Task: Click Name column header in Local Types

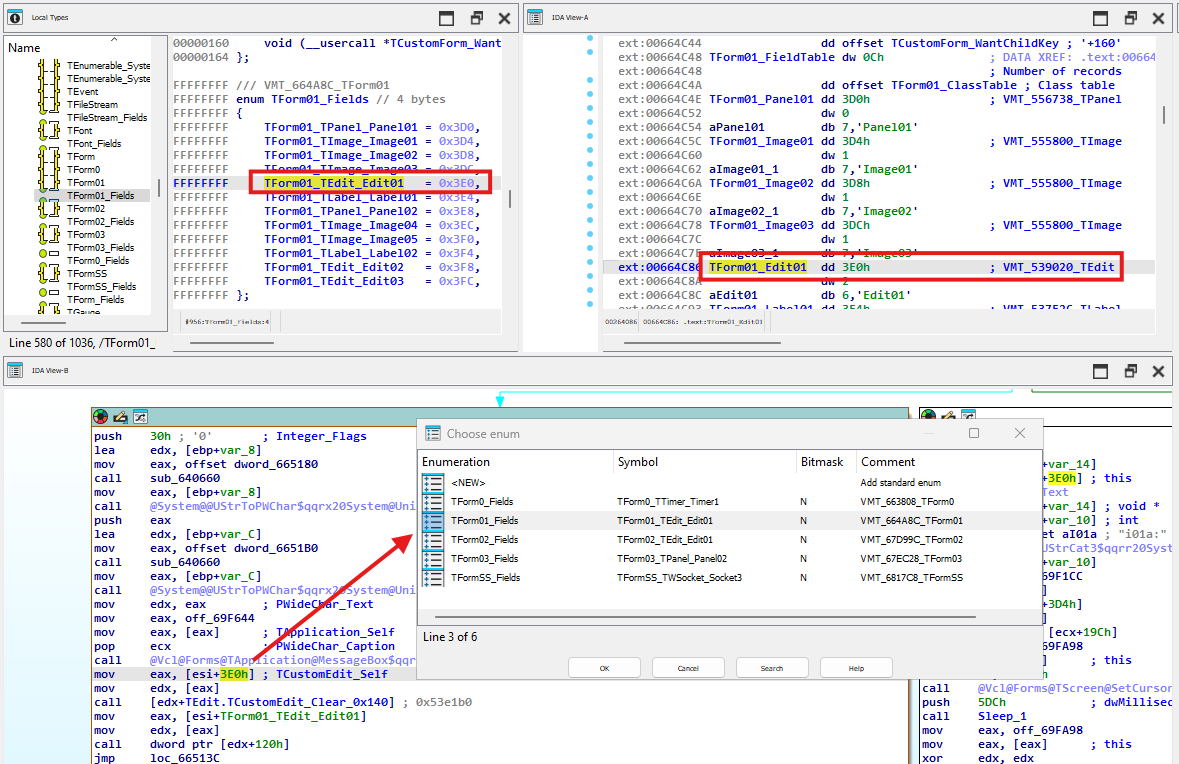Action: [24, 47]
